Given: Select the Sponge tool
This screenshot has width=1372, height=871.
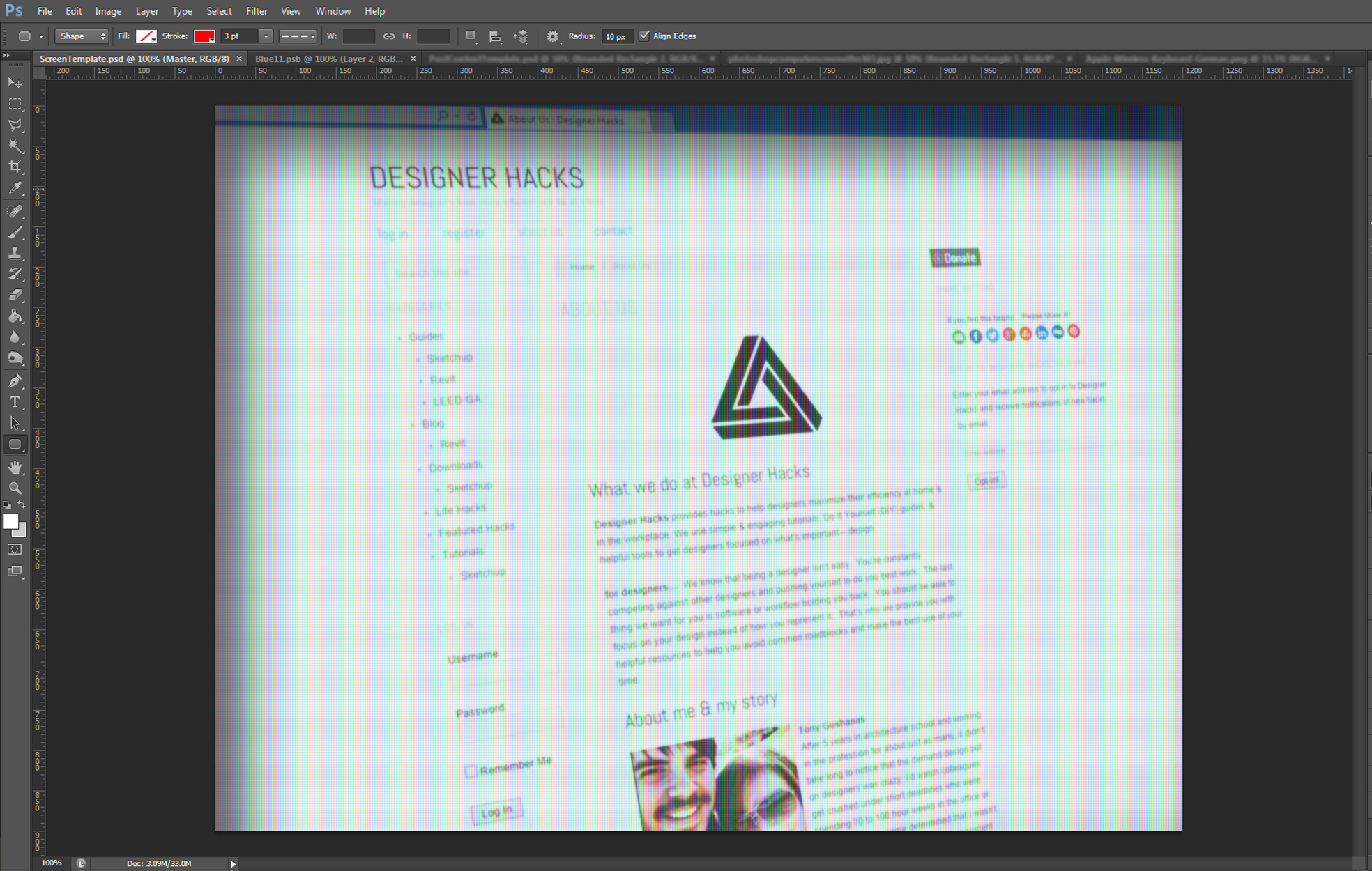Looking at the screenshot, I should click(15, 358).
